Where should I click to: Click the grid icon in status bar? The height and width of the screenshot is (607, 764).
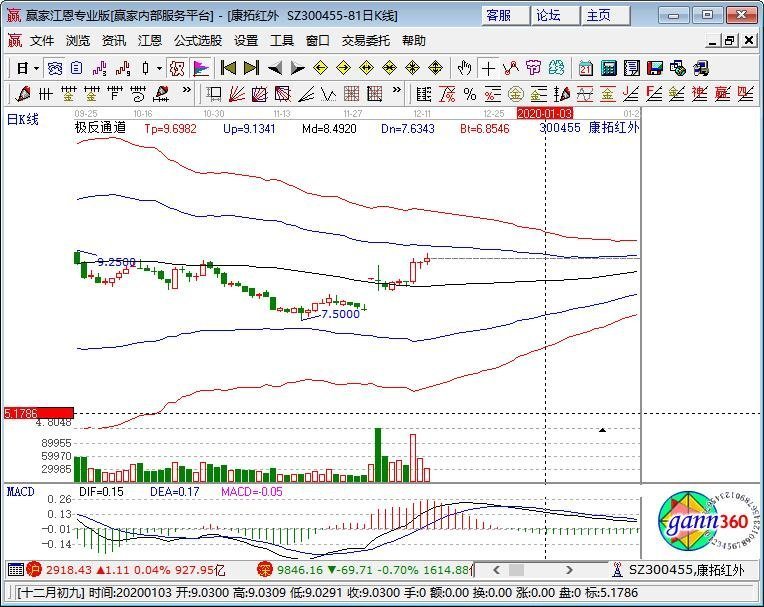(x=16, y=569)
